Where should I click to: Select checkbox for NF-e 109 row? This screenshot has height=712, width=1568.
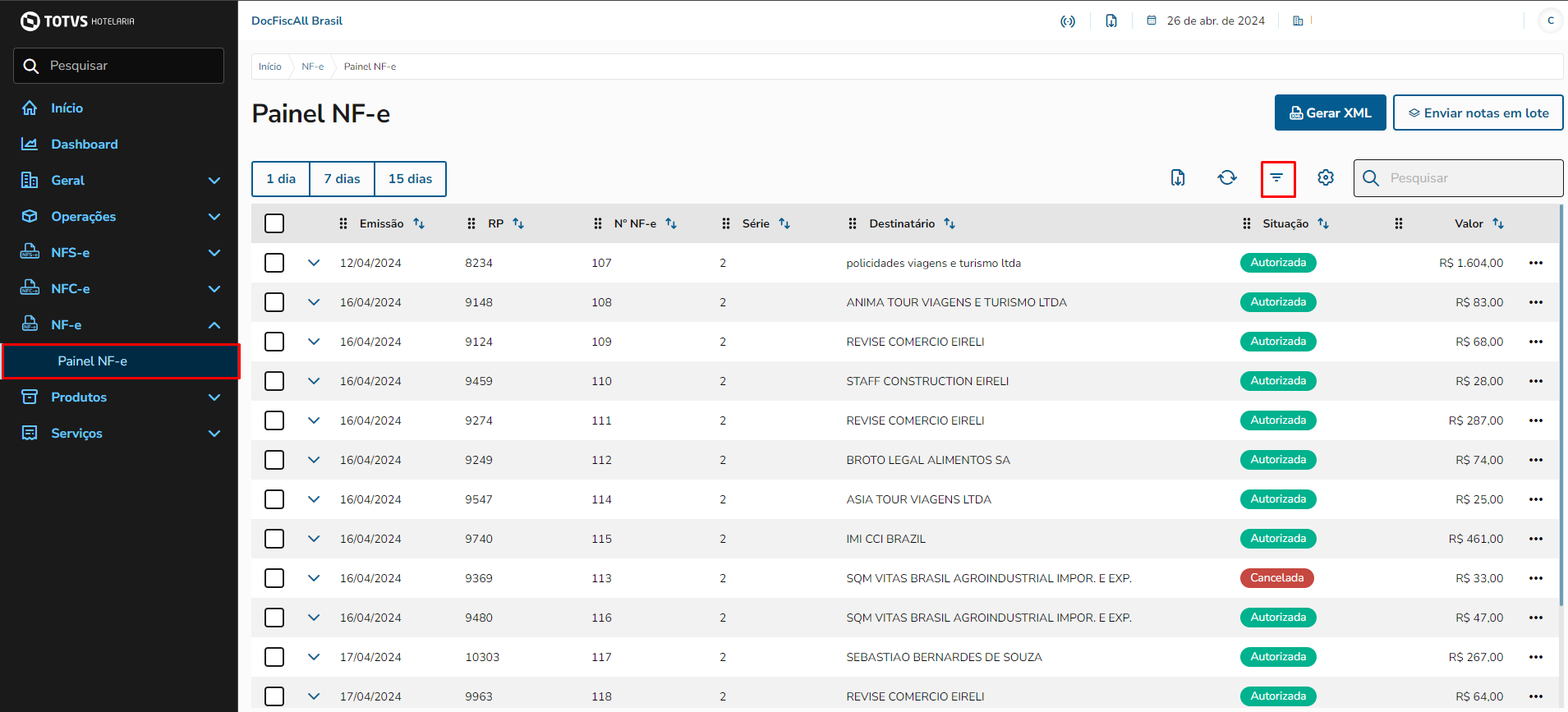coord(274,342)
